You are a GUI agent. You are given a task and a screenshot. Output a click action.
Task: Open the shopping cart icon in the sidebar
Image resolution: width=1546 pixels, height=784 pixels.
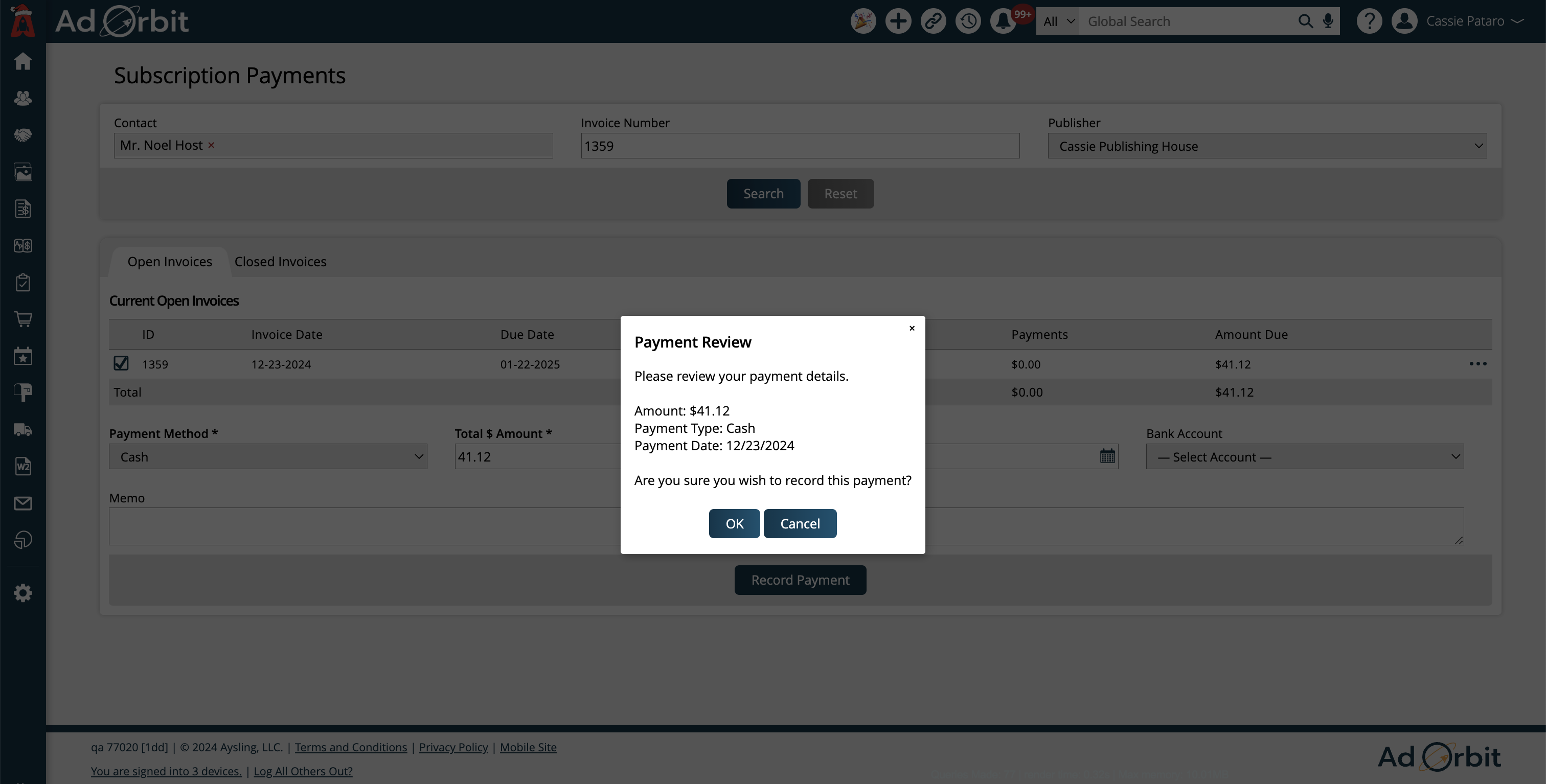point(22,319)
